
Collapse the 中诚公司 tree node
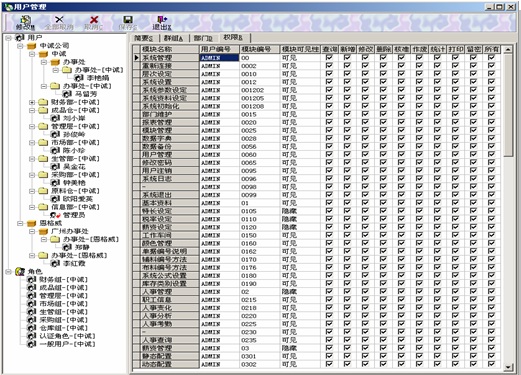click(20, 46)
